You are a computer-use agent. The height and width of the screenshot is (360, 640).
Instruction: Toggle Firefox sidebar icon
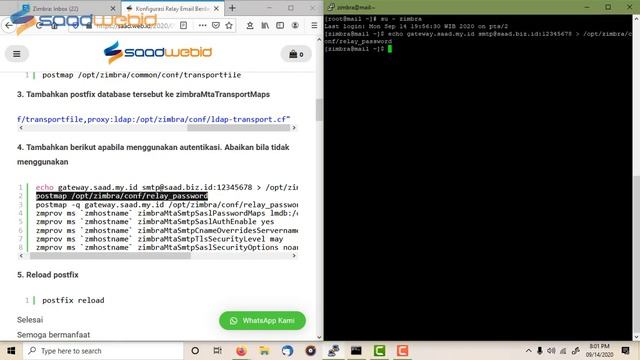(x=280, y=25)
